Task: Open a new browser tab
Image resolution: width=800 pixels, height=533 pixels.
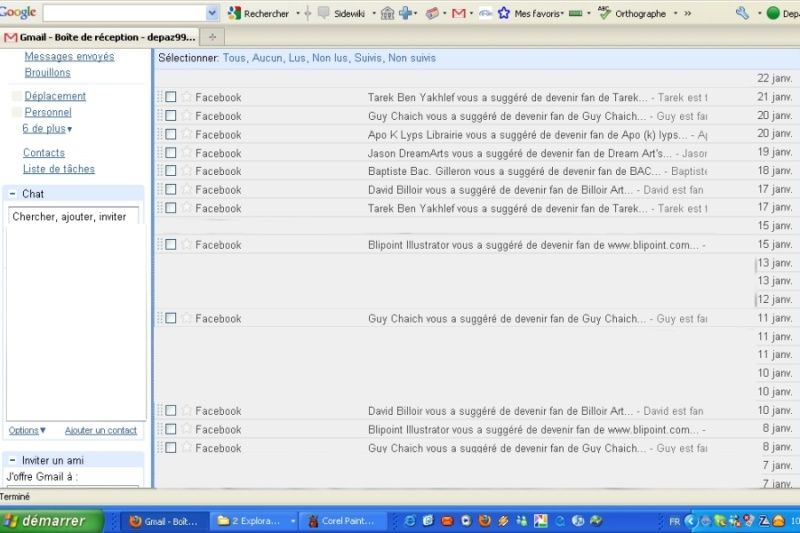Action: [x=212, y=37]
